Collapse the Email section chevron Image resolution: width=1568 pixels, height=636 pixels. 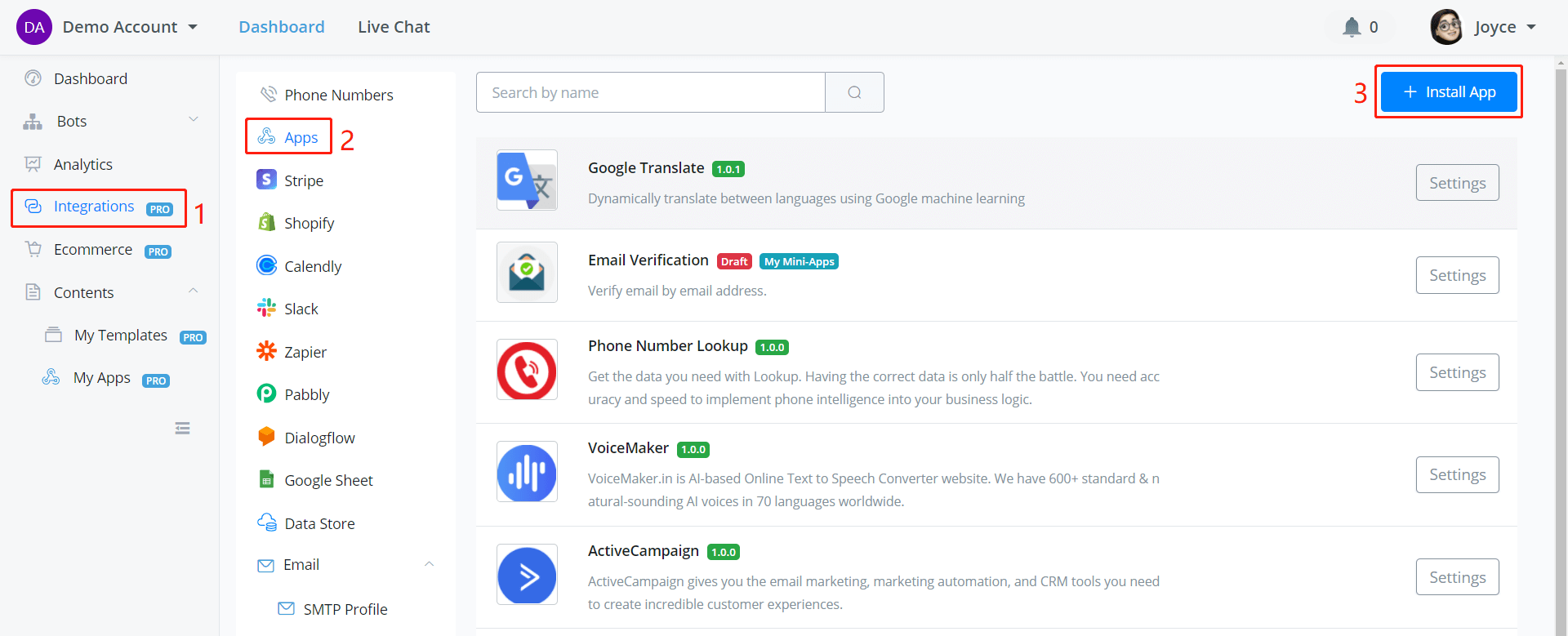pyautogui.click(x=429, y=564)
